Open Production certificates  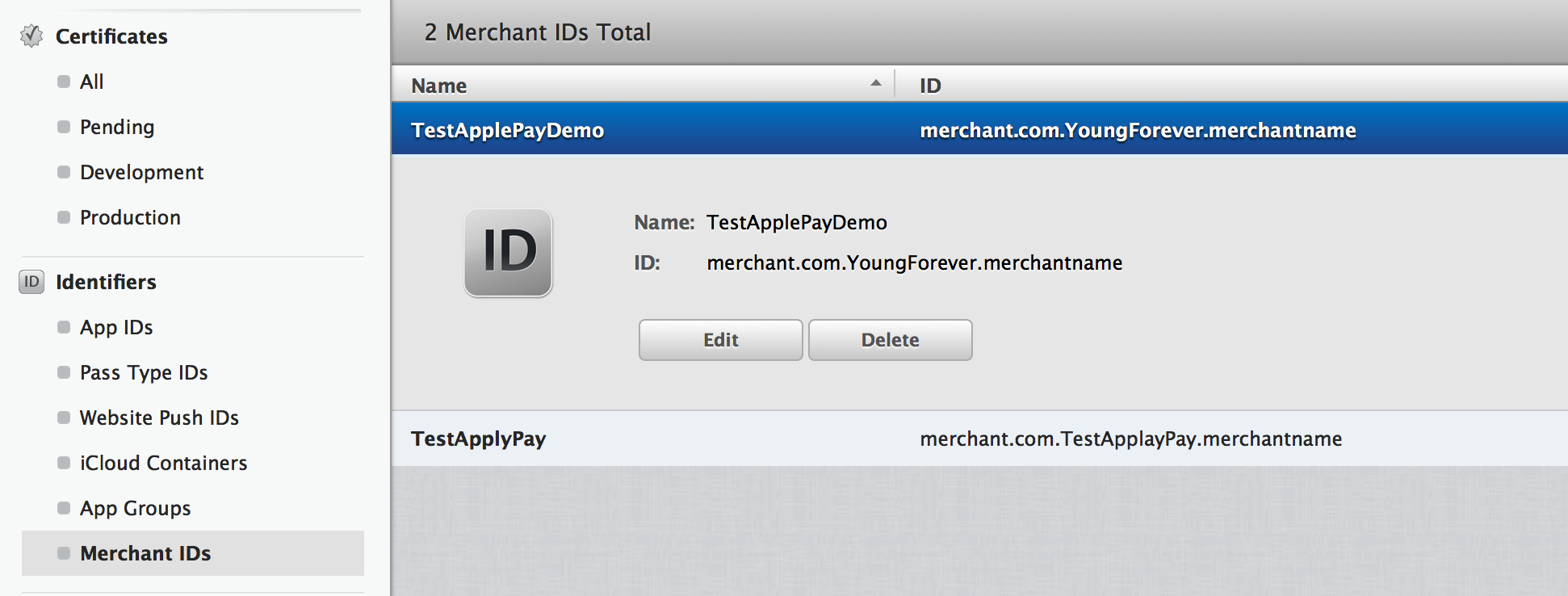pos(130,217)
